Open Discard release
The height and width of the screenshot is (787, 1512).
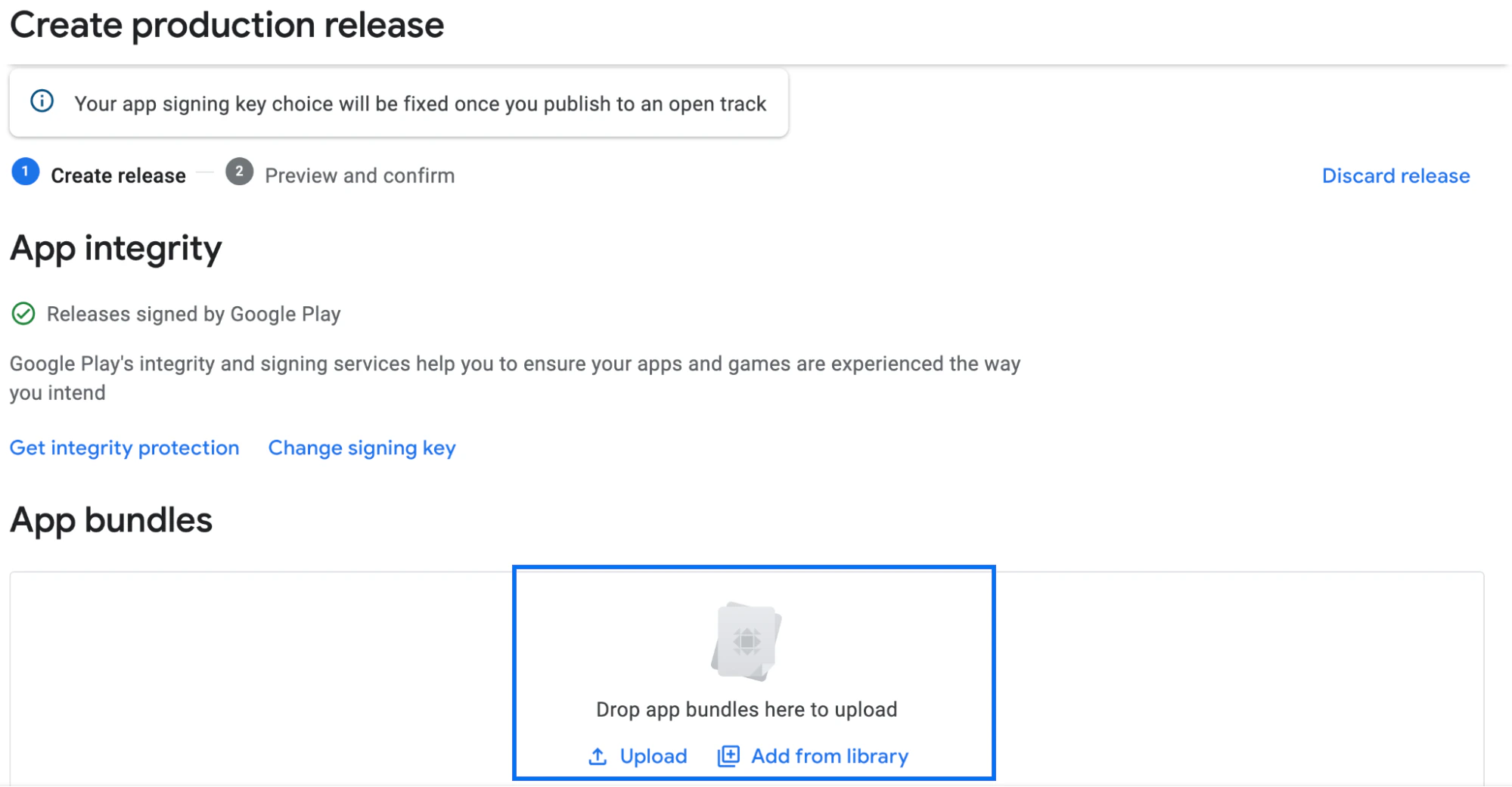[1396, 175]
